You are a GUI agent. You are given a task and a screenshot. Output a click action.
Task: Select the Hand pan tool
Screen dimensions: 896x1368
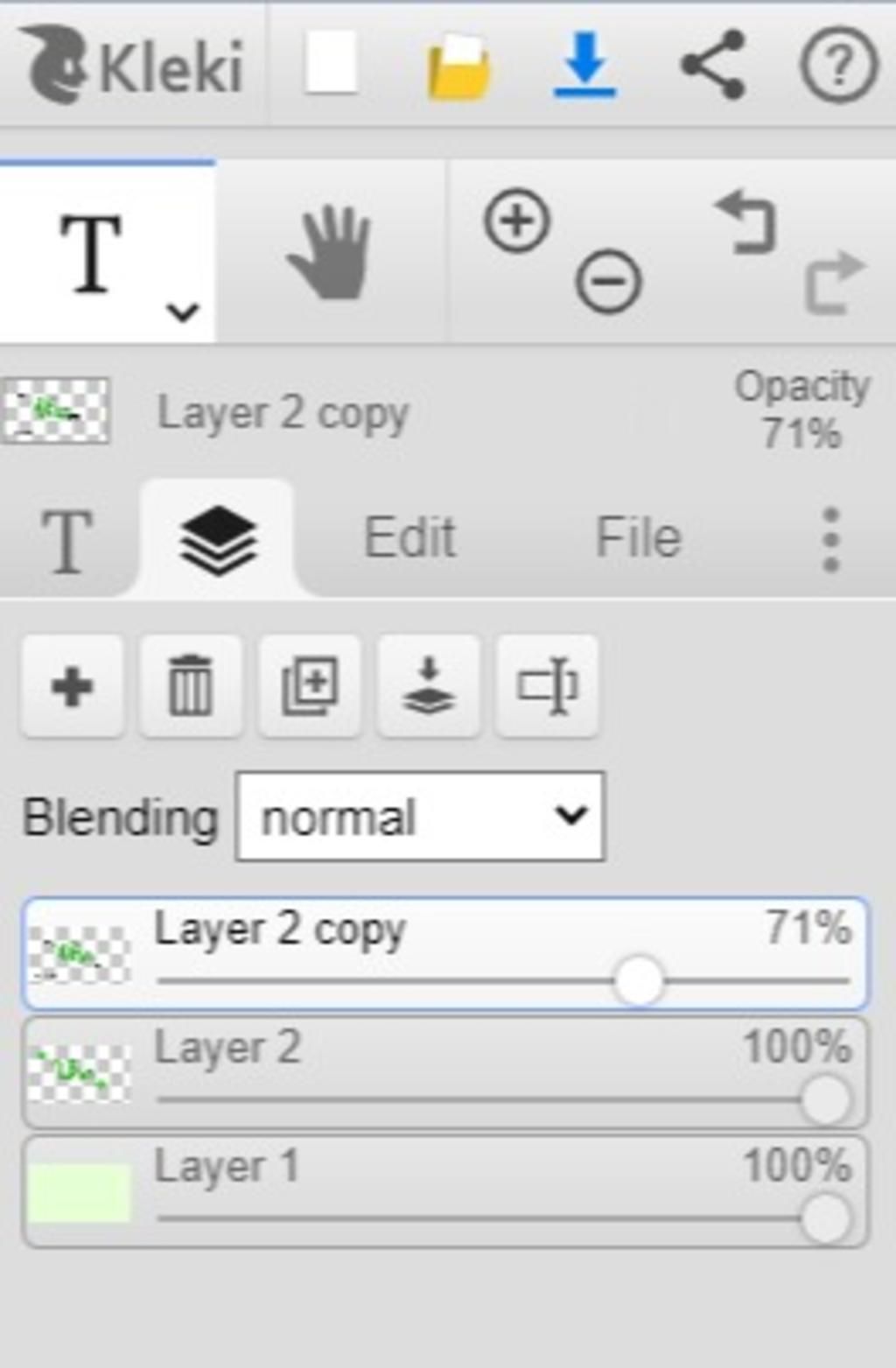pos(331,254)
